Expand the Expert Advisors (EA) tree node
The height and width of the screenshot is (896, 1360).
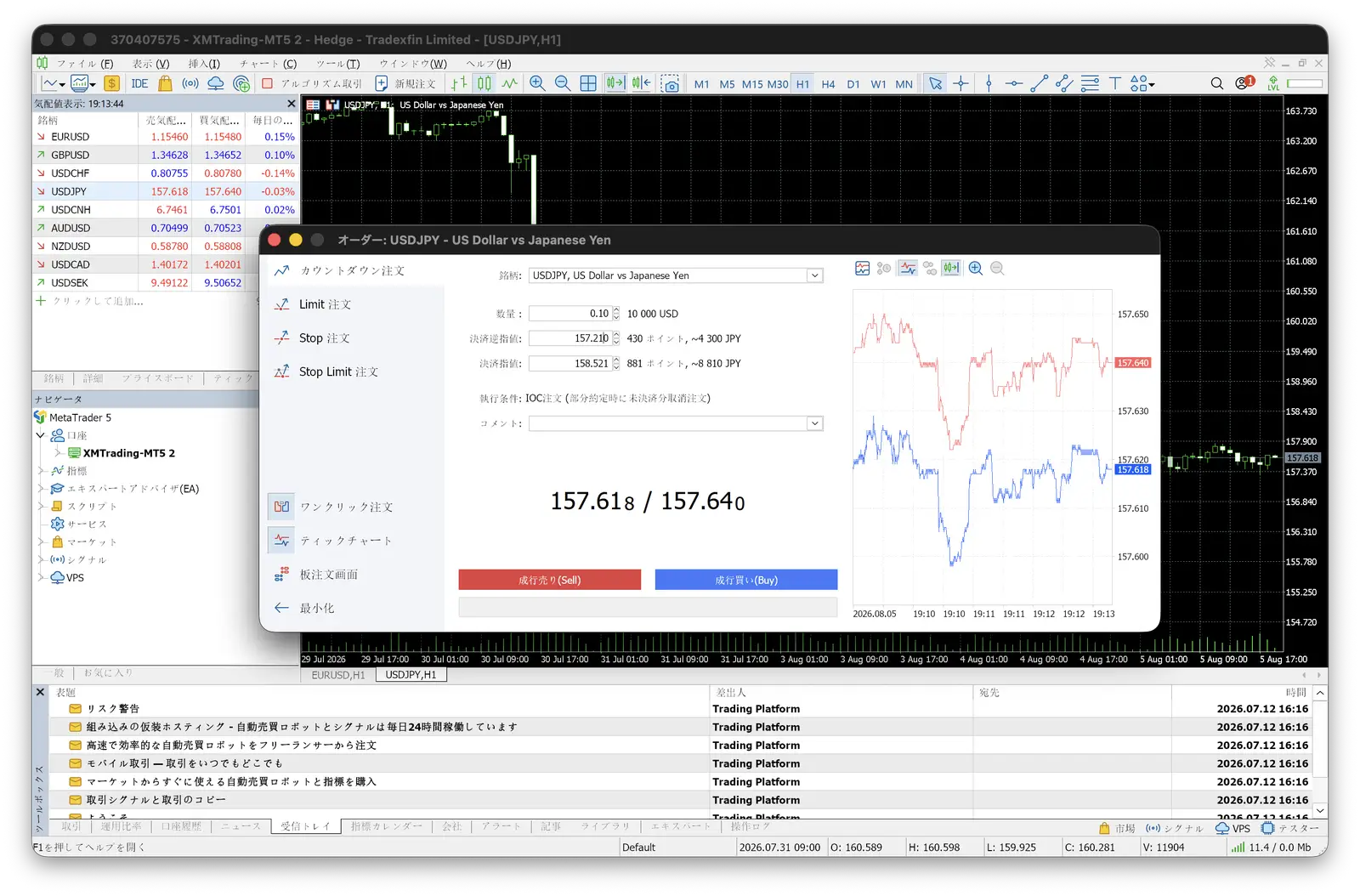click(40, 489)
